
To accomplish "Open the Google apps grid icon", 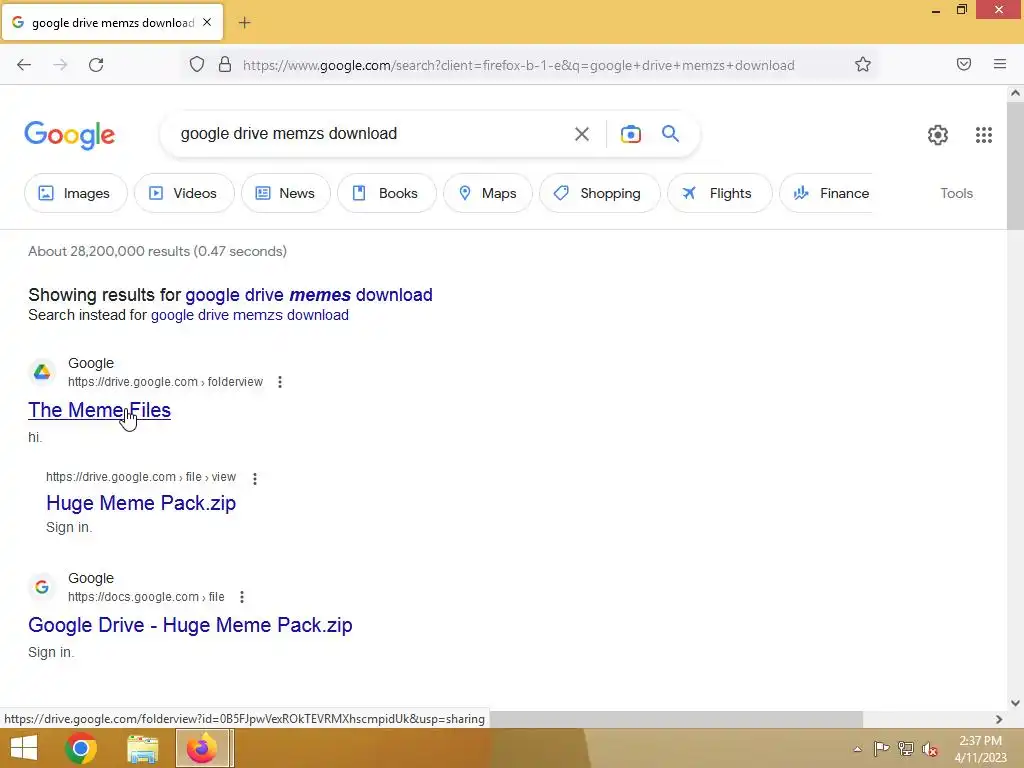I will point(984,135).
